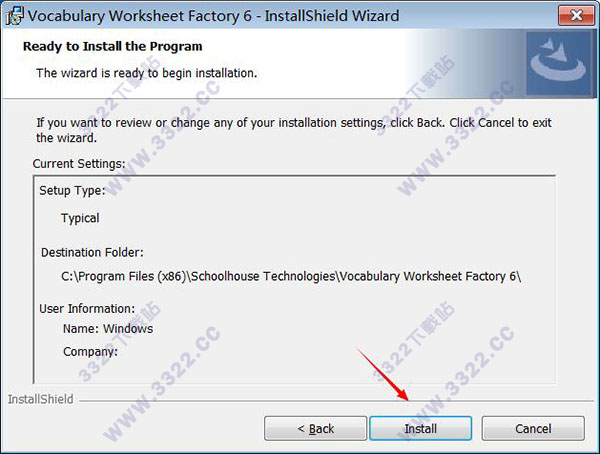This screenshot has width=600, height=454.
Task: Click the Install button to begin installation
Action: point(420,428)
